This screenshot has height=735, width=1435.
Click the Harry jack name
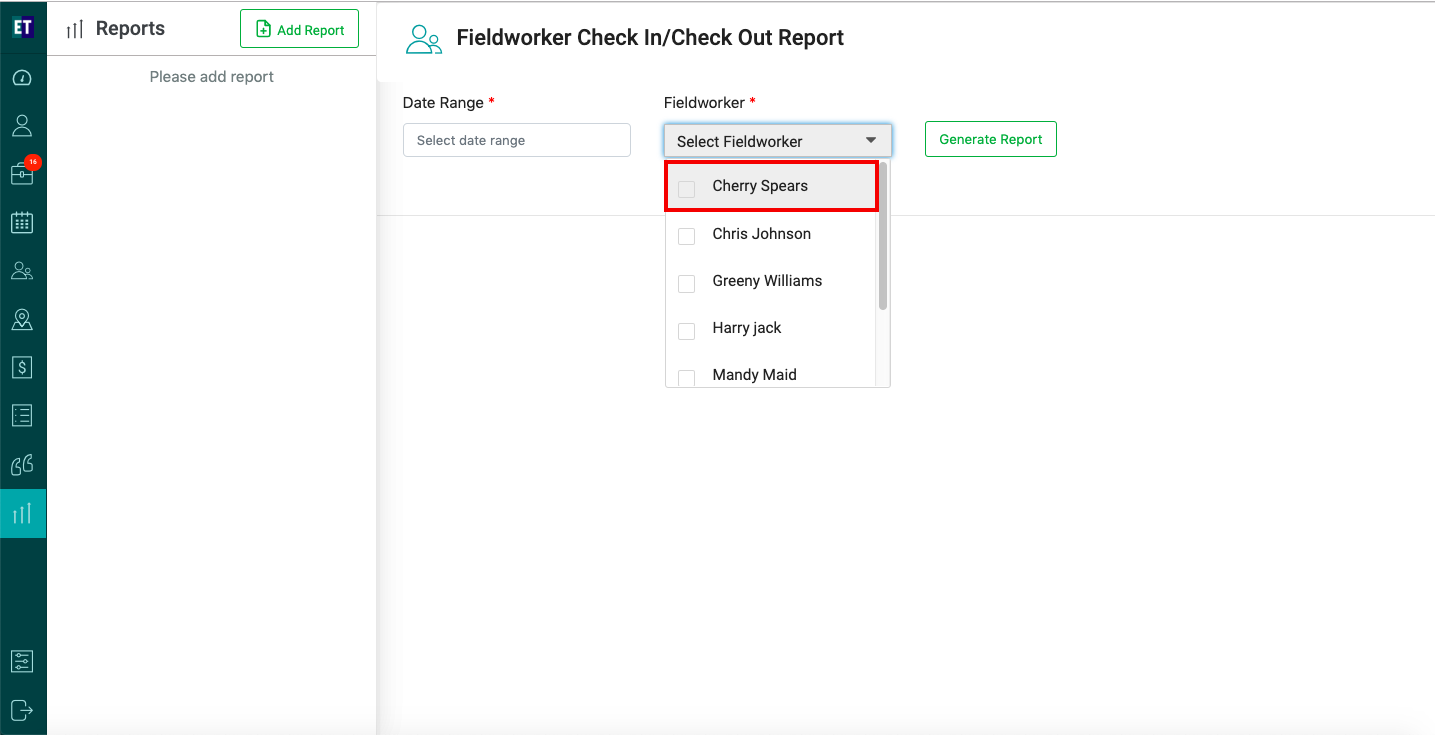(x=747, y=328)
